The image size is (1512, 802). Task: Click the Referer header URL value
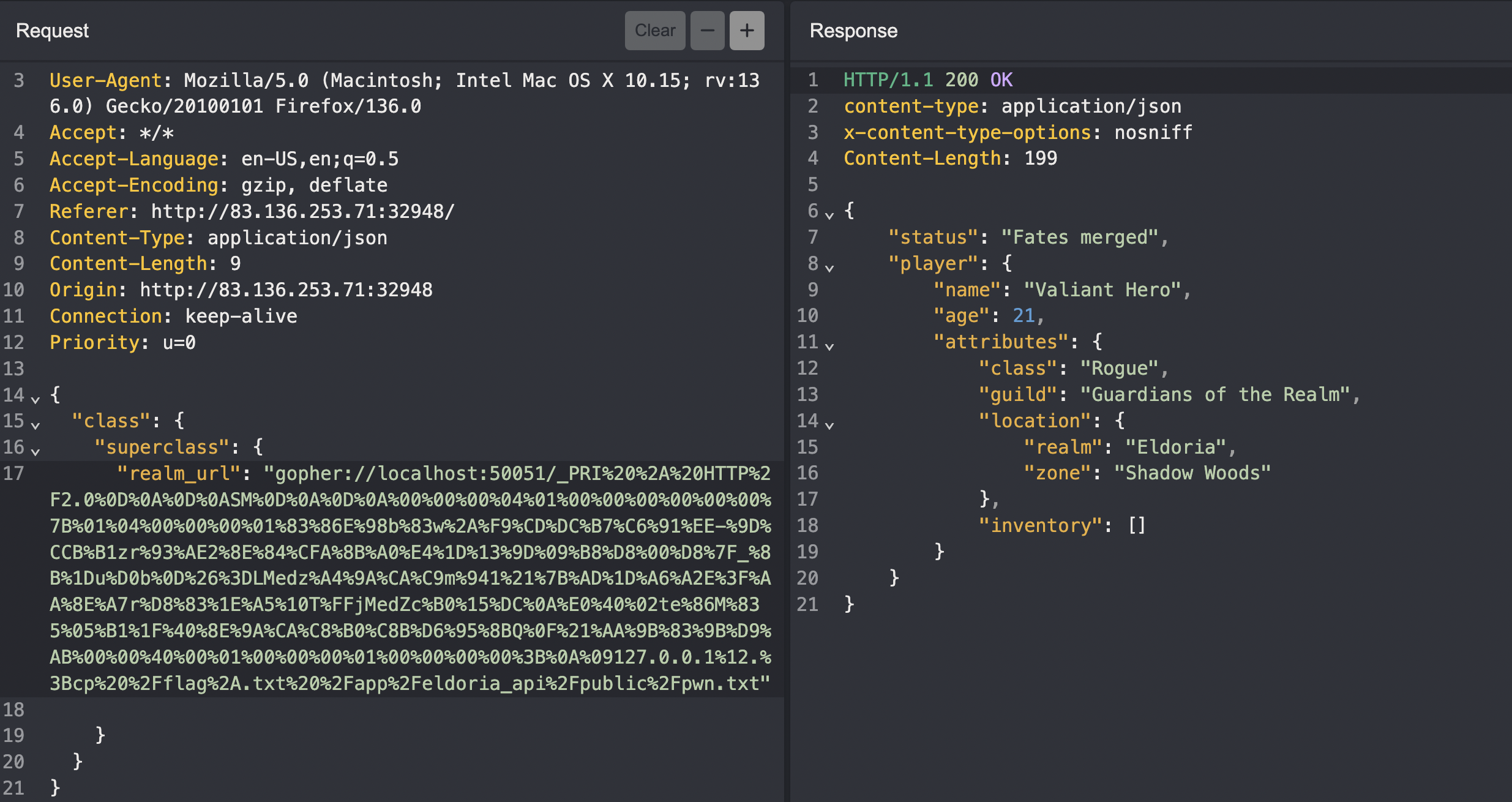pyautogui.click(x=302, y=211)
